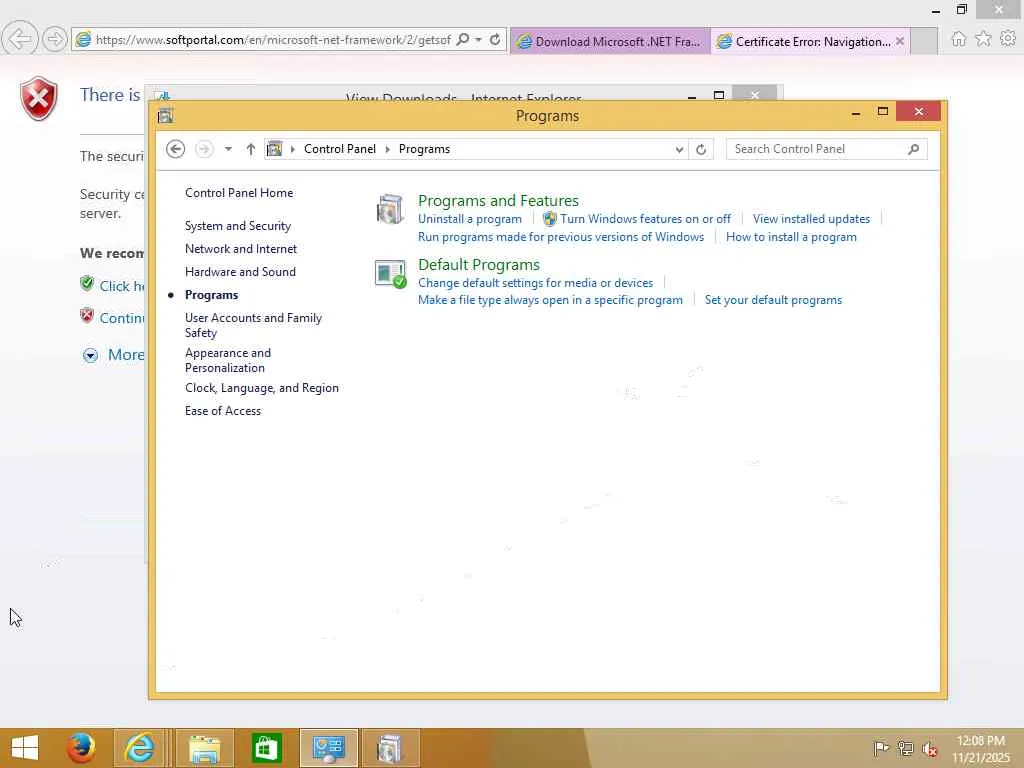Open User Accounts and Family Safety
The height and width of the screenshot is (768, 1024).
click(253, 325)
